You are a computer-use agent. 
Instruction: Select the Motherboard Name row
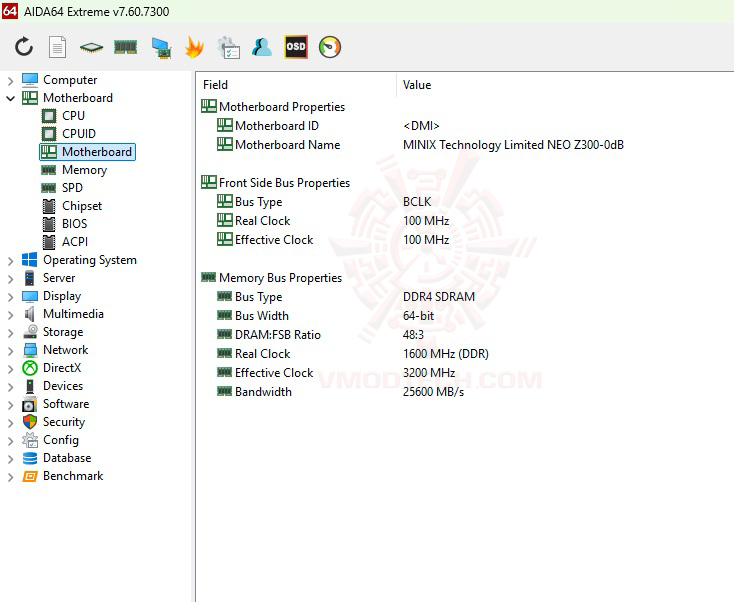[420, 145]
